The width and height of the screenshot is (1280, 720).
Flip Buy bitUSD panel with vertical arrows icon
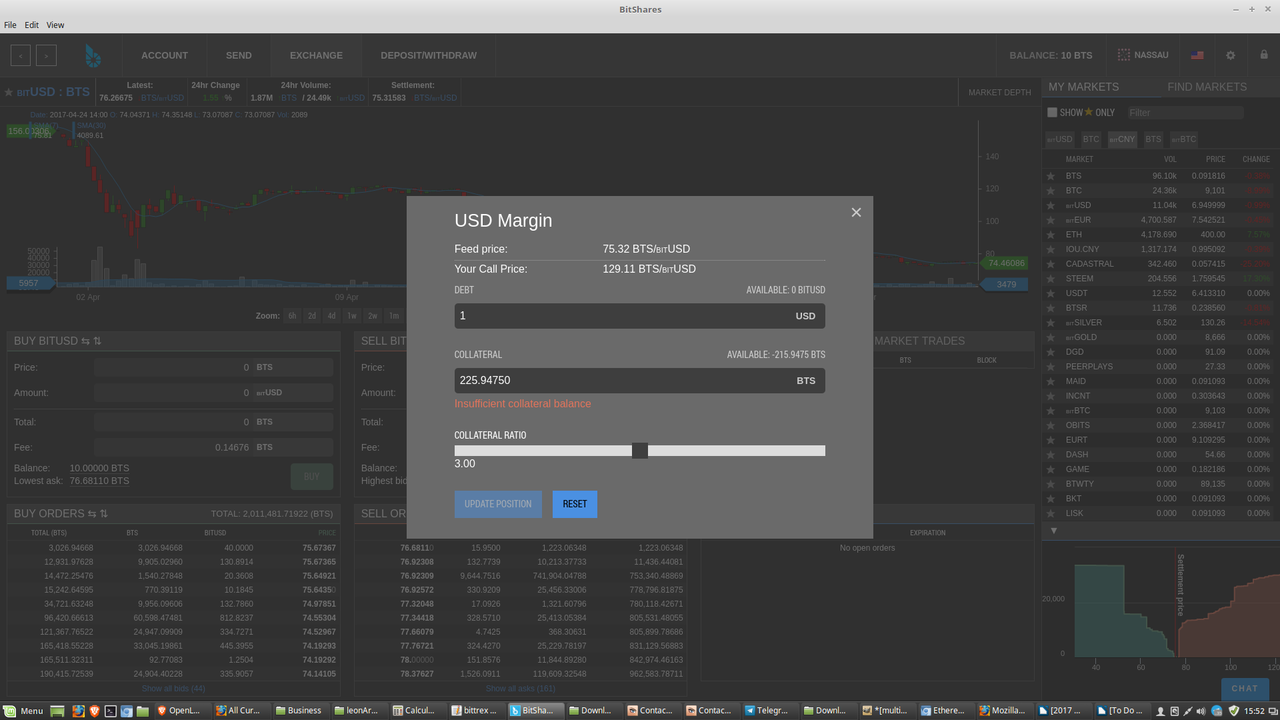97,341
